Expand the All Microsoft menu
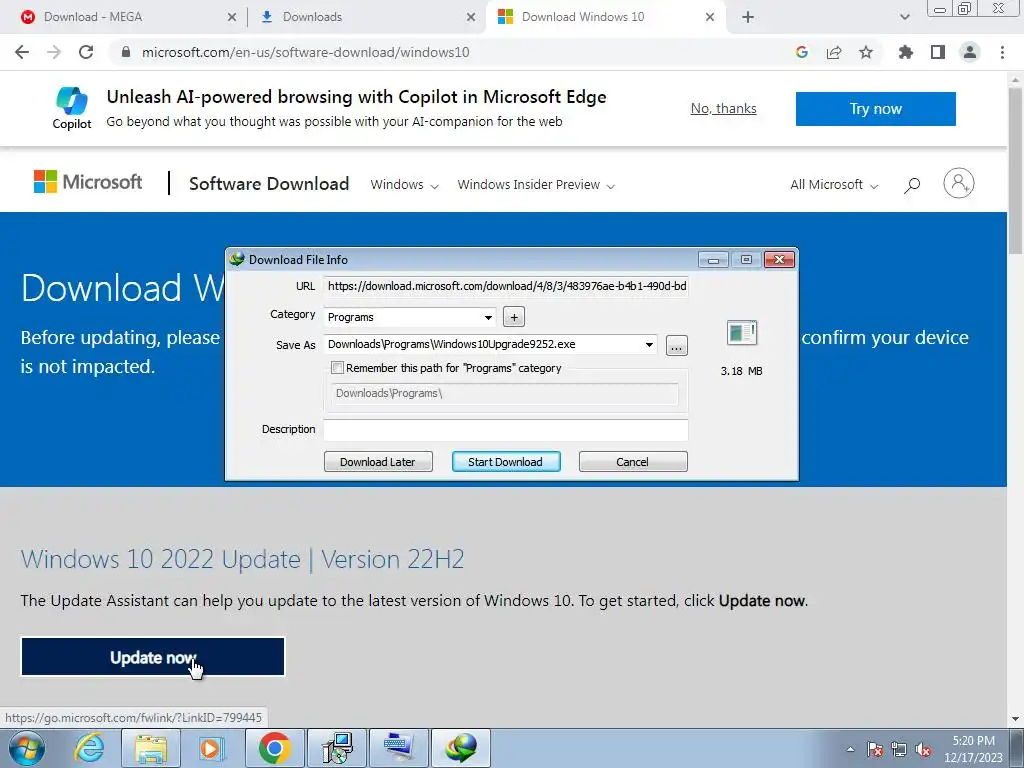 point(834,185)
